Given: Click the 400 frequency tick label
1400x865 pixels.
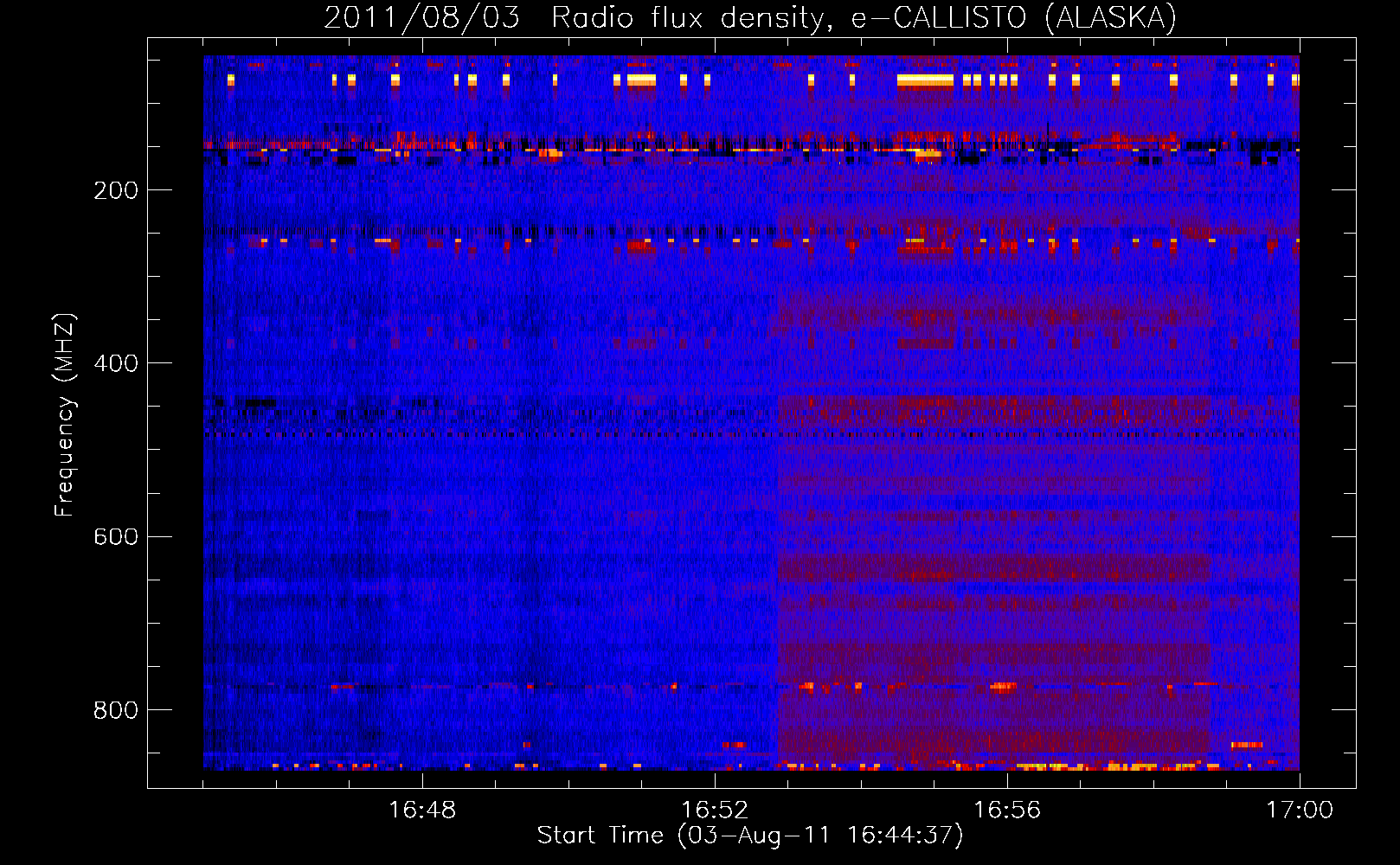Looking at the screenshot, I should pyautogui.click(x=116, y=363).
